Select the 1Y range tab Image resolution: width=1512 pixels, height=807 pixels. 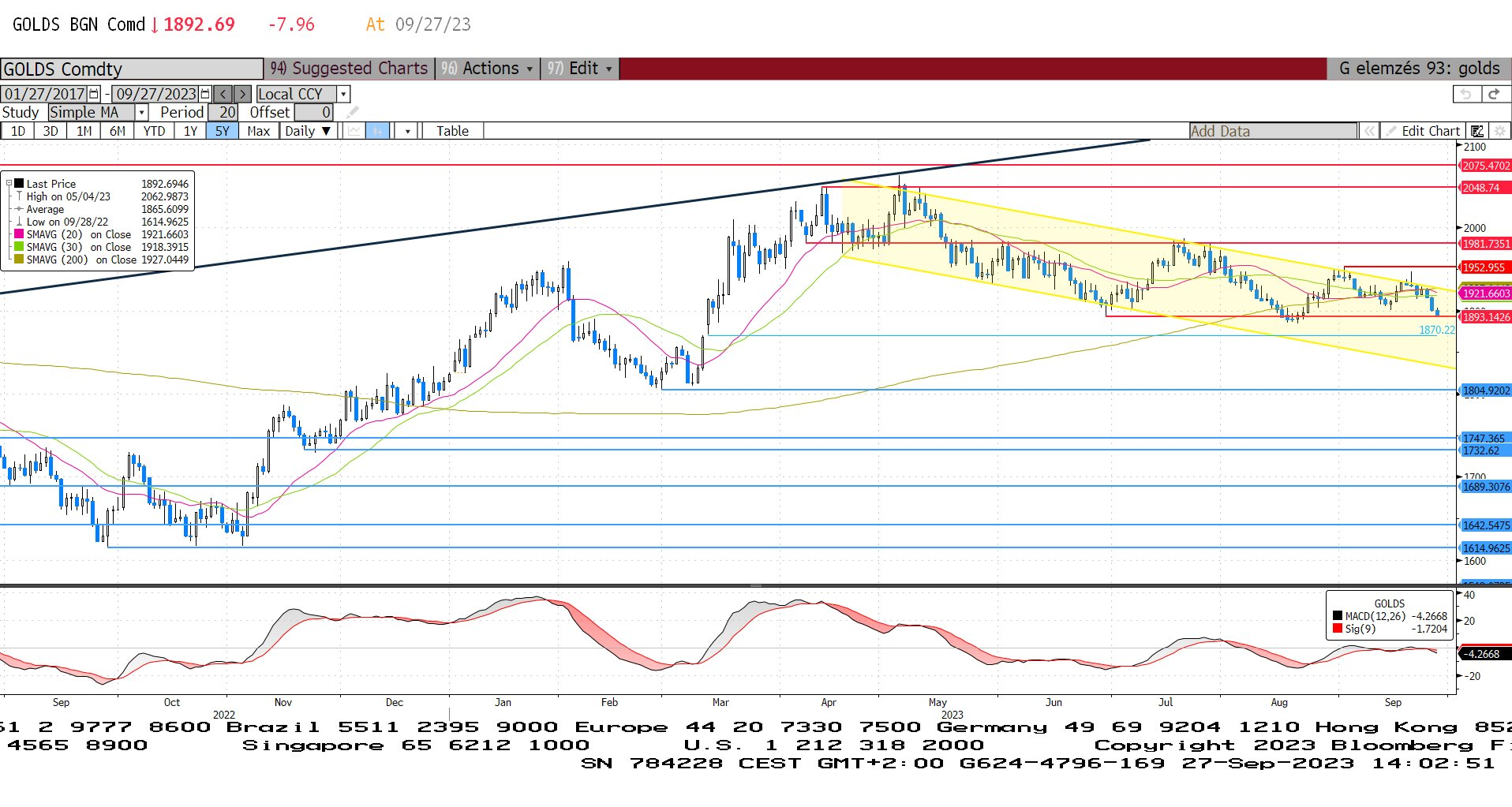[x=190, y=131]
